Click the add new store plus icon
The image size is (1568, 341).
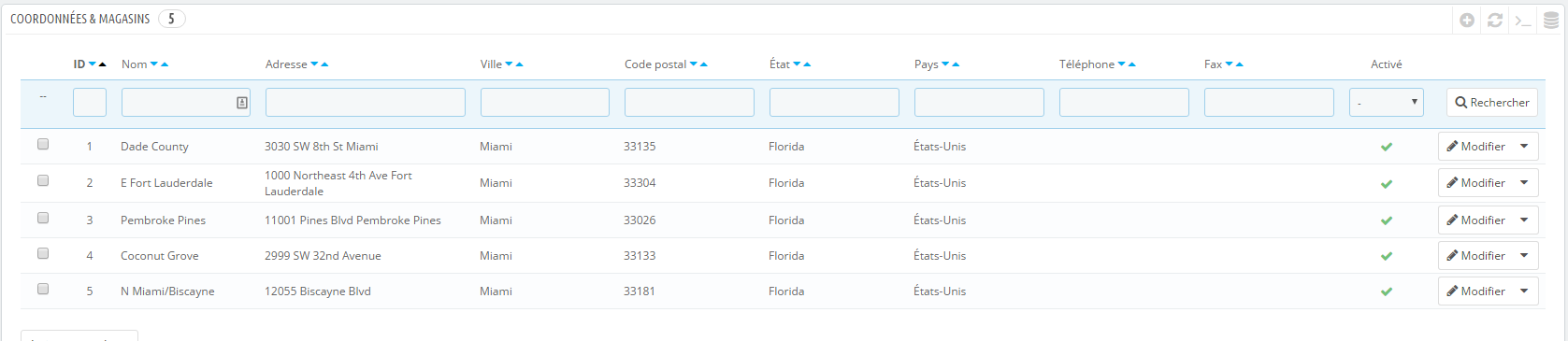click(x=1467, y=20)
